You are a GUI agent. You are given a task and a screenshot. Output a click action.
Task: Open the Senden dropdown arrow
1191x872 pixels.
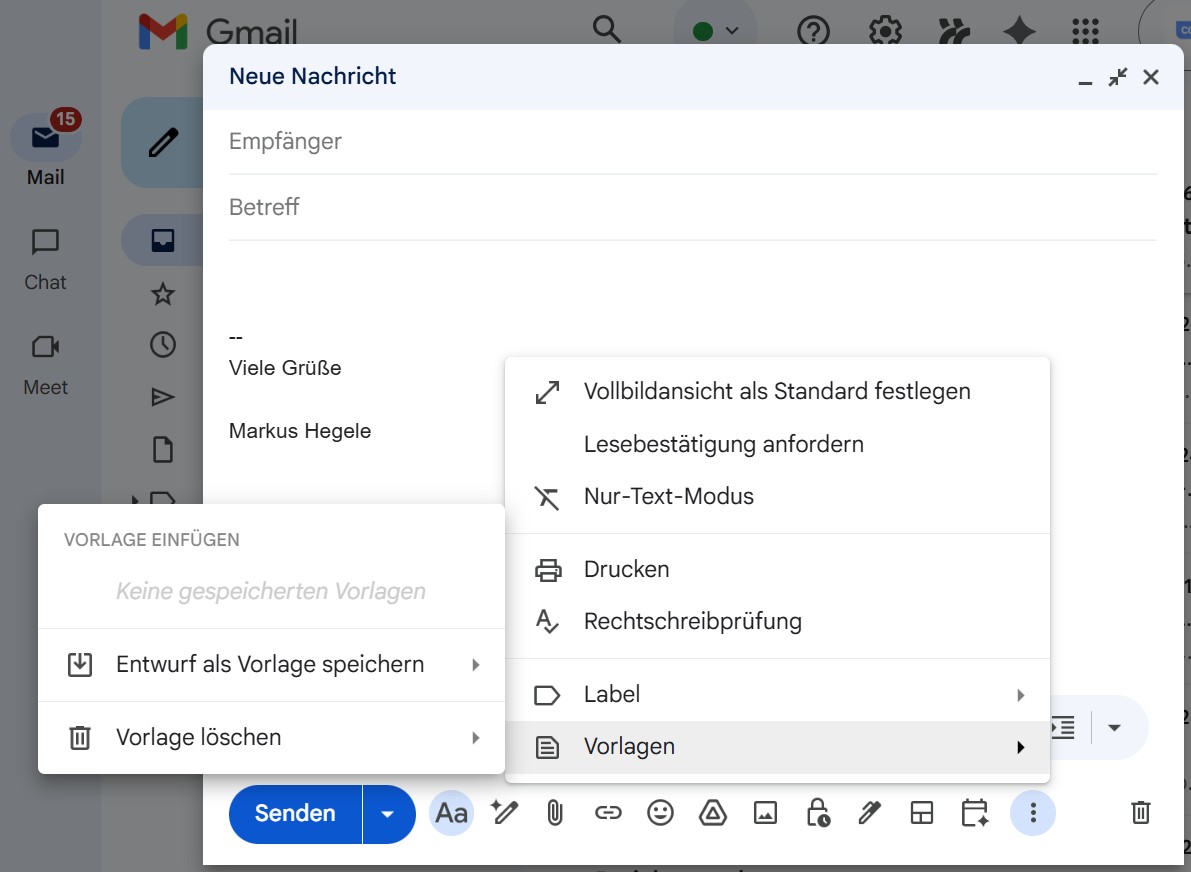point(388,813)
